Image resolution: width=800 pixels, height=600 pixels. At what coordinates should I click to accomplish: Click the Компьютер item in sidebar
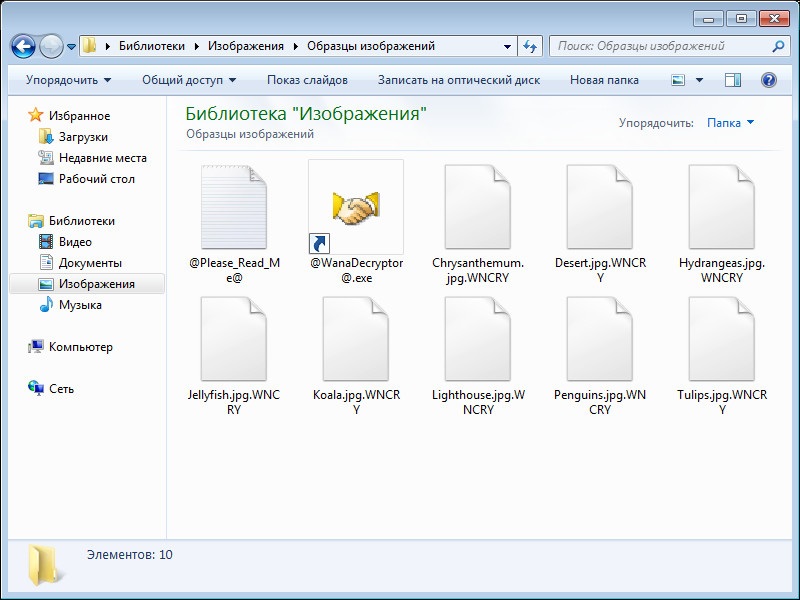[80, 347]
